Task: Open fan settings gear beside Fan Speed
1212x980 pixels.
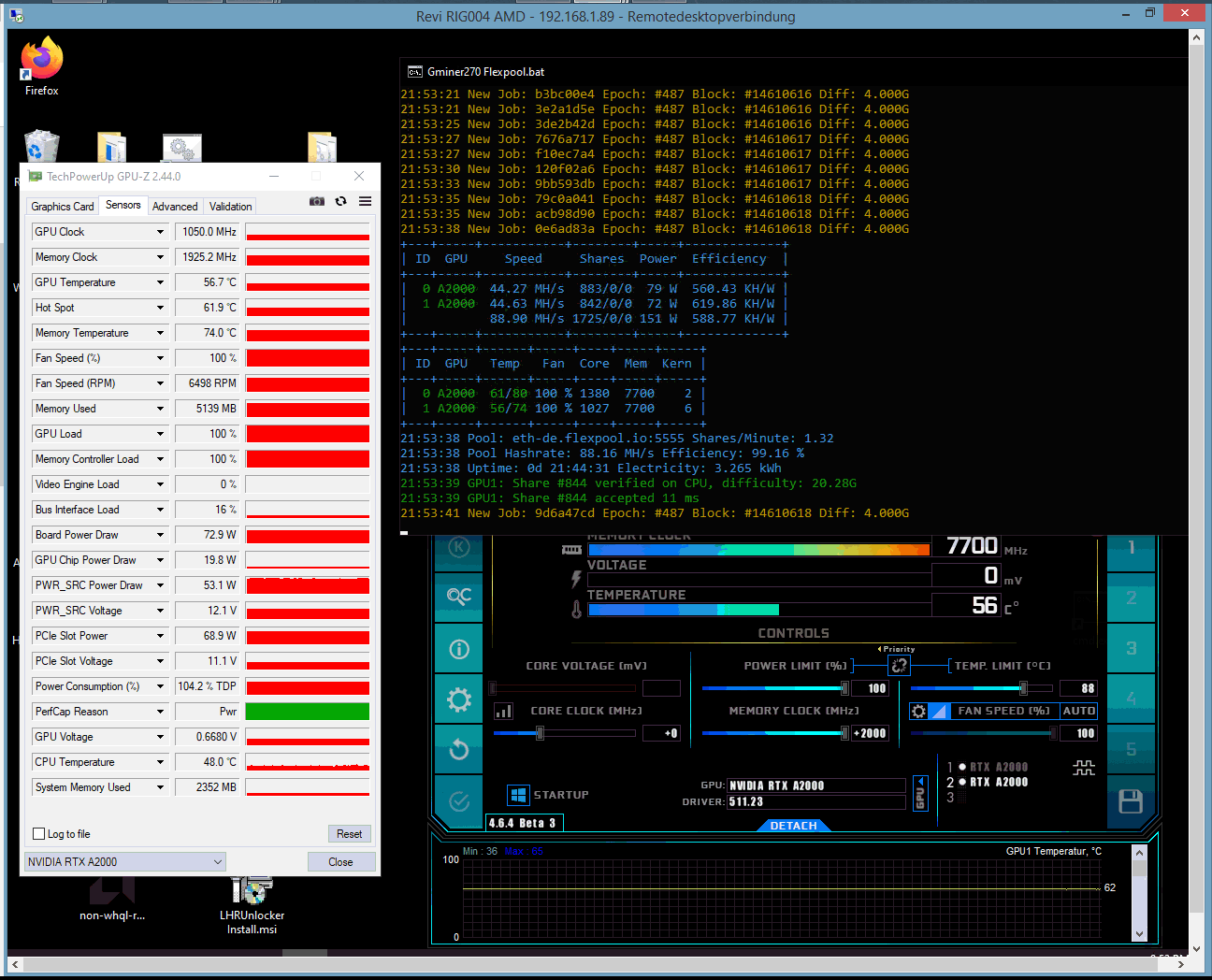Action: click(918, 712)
